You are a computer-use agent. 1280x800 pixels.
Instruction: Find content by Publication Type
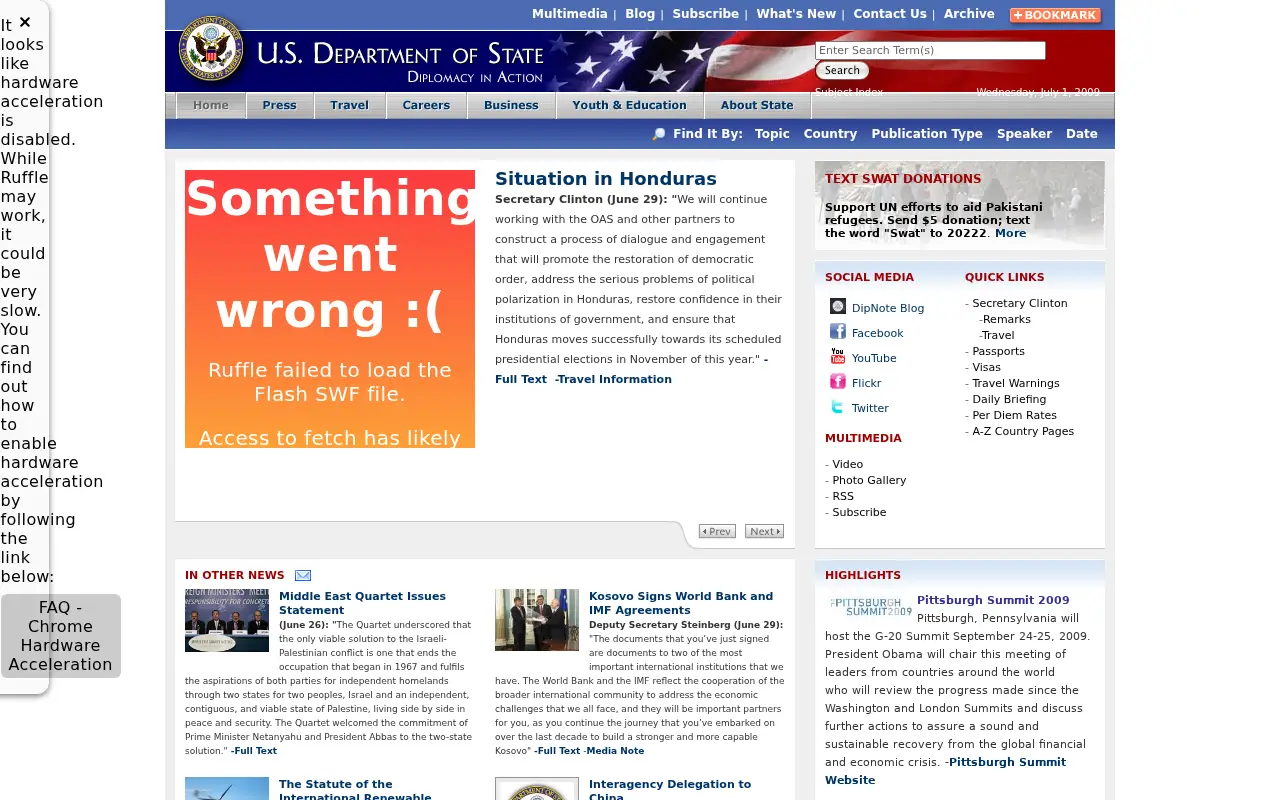coord(927,134)
